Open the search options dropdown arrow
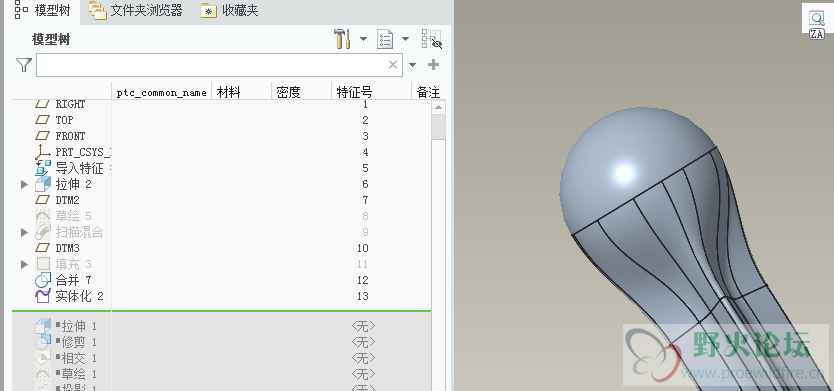This screenshot has height=391, width=834. [x=412, y=65]
